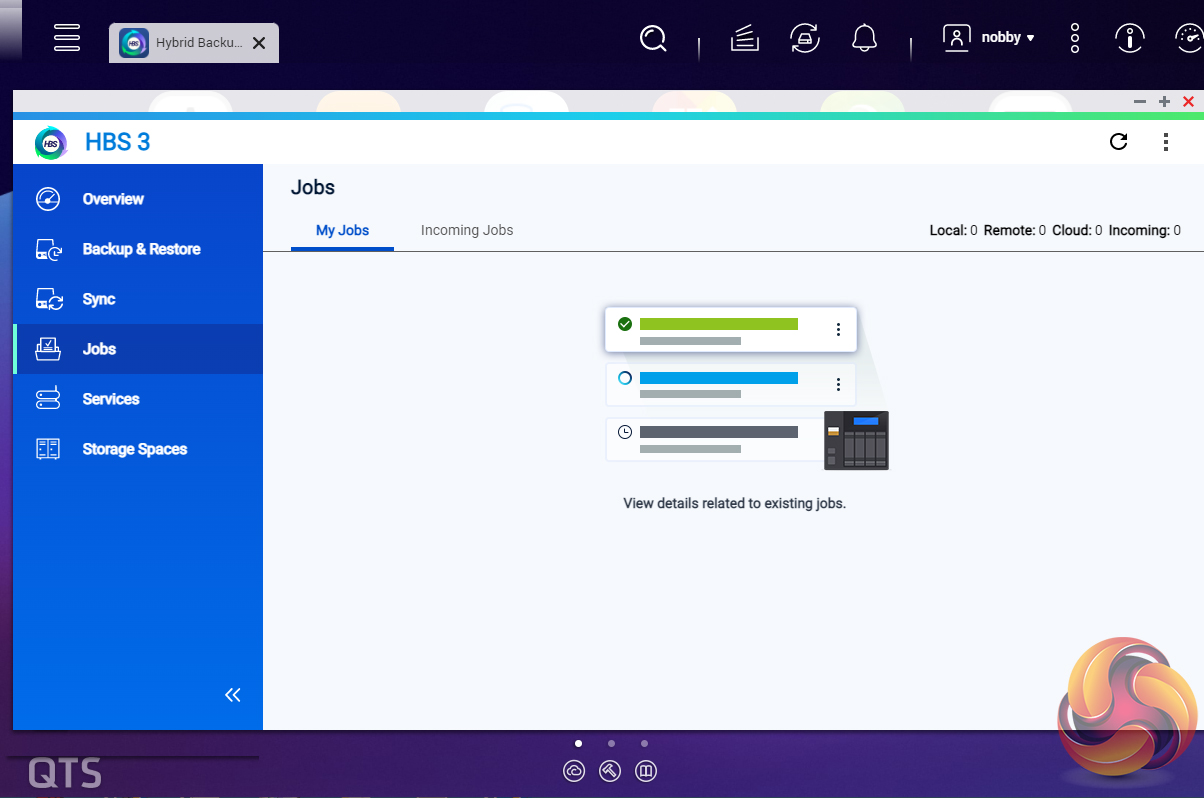Open HBS 3 three-dot more options menu
Image resolution: width=1204 pixels, height=798 pixels.
(1166, 142)
